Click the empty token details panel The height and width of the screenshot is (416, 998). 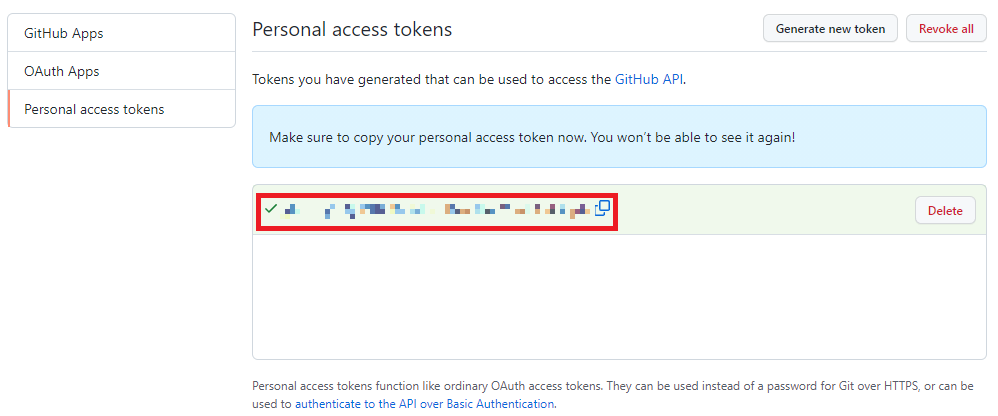click(x=619, y=296)
